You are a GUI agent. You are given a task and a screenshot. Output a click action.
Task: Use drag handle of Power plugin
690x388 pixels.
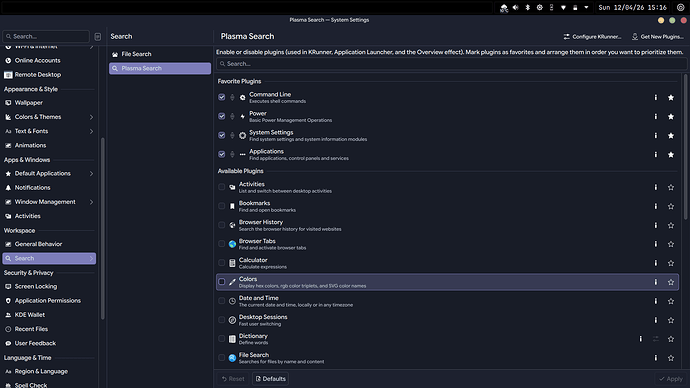(x=232, y=117)
